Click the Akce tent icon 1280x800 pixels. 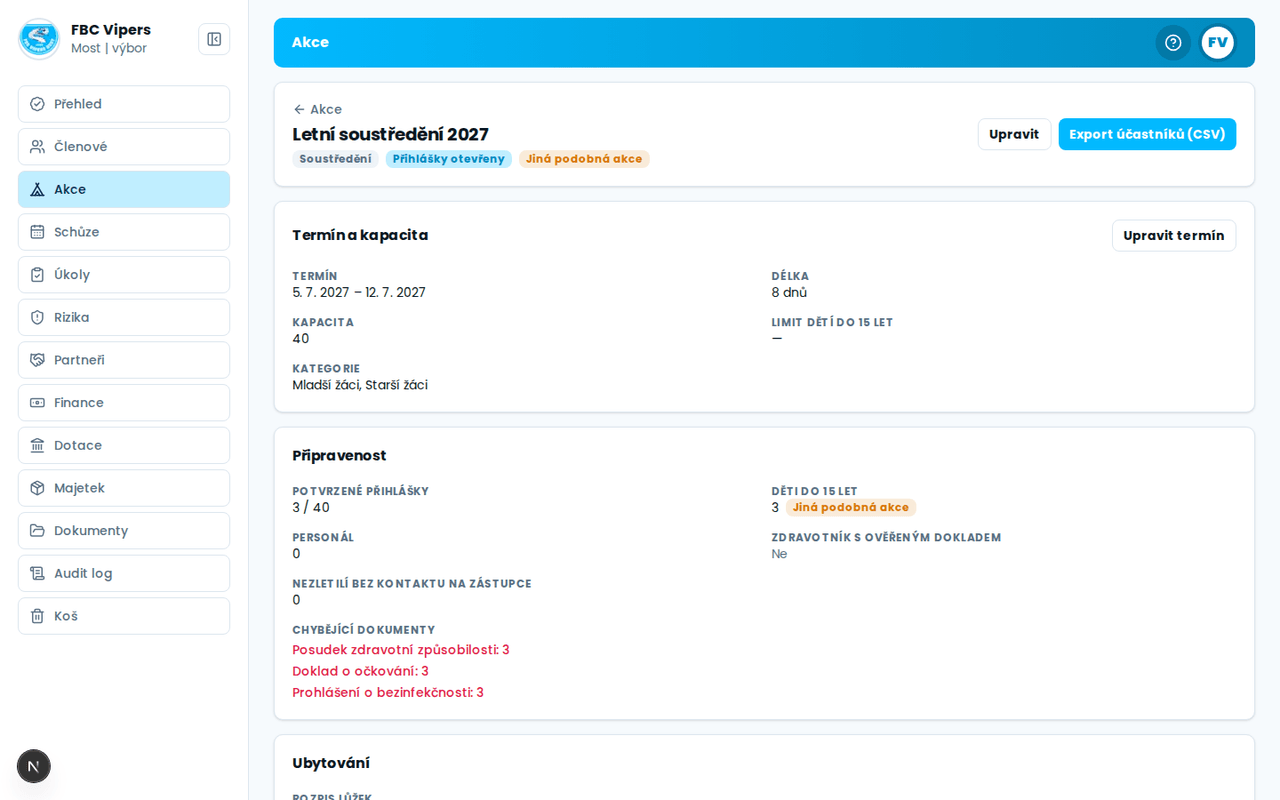(x=37, y=189)
